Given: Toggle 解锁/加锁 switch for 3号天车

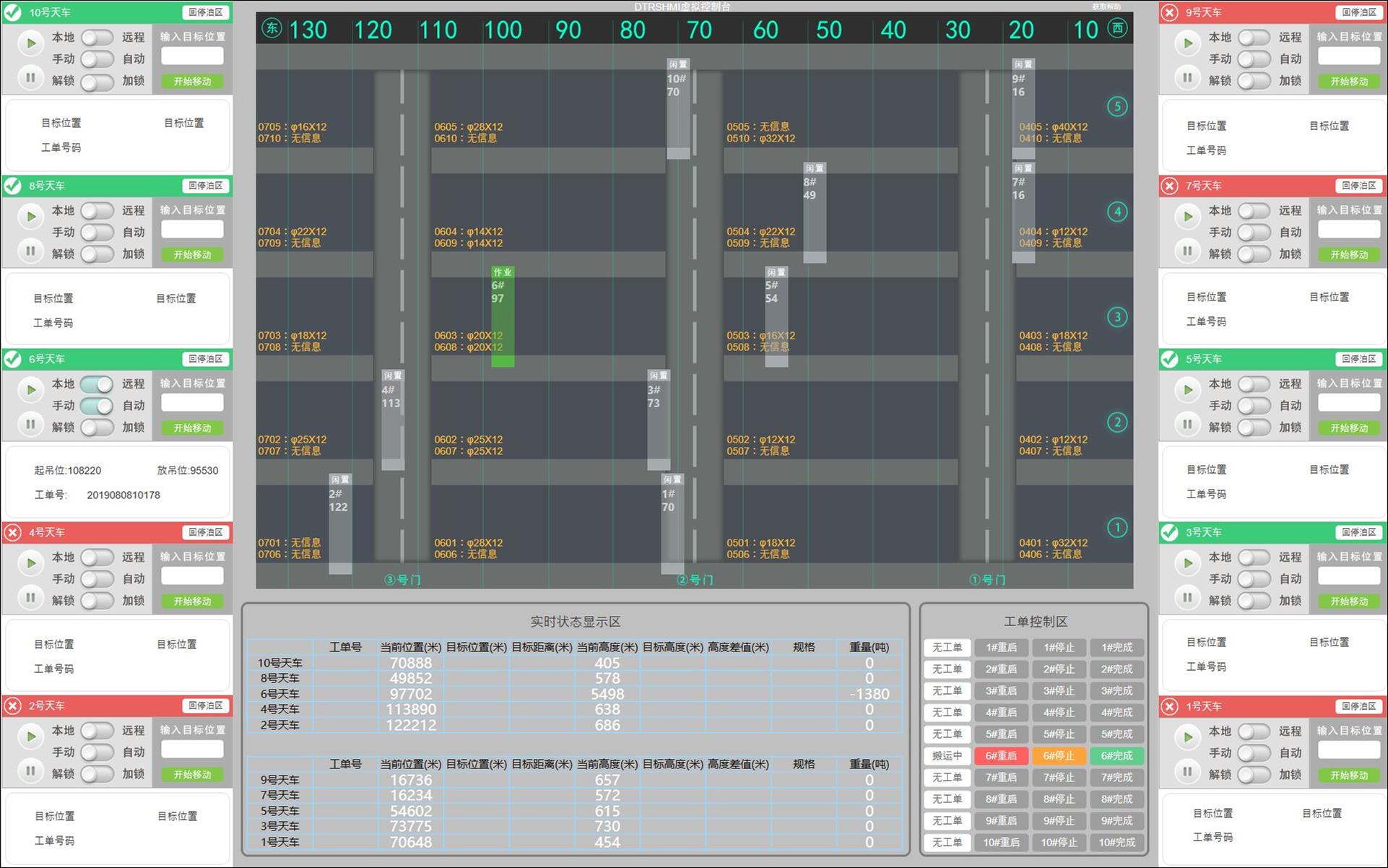Looking at the screenshot, I should 1254,600.
